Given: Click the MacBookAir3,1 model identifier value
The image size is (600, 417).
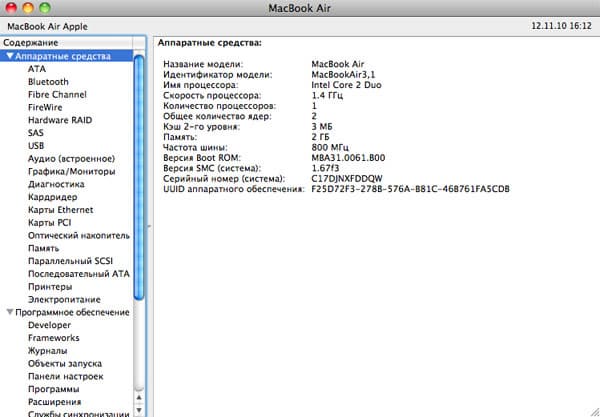Looking at the screenshot, I should coord(343,75).
